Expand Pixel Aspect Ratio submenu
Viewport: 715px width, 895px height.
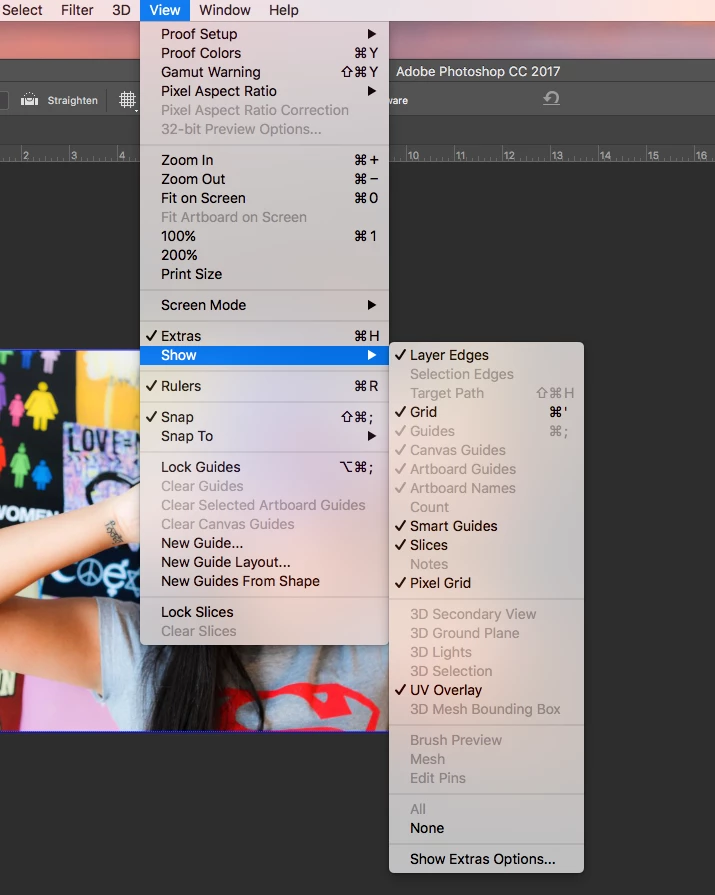click(x=264, y=91)
